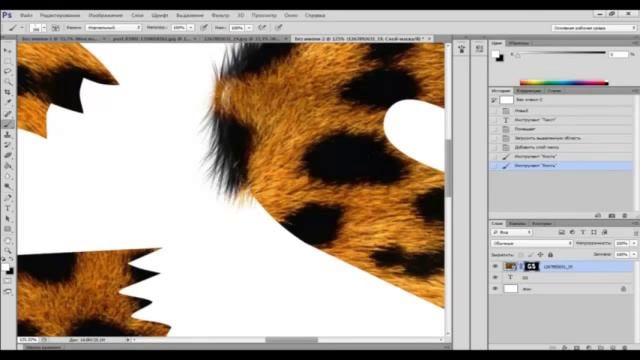Open the Изображение menu
The image size is (640, 360).
(105, 15)
